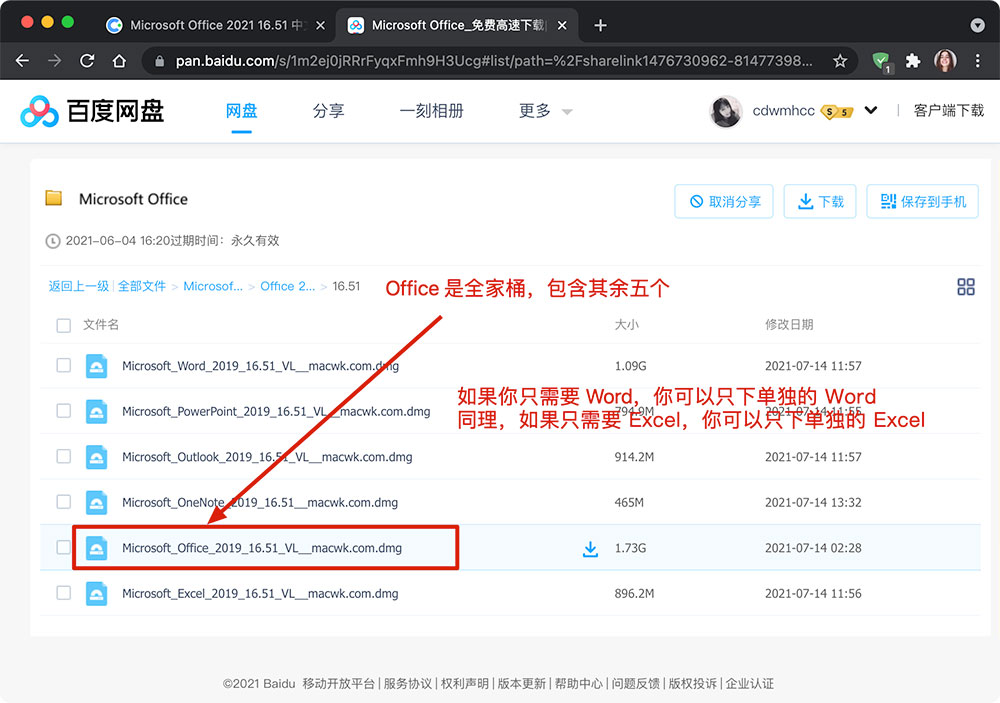View site info via the lock icon
1000x703 pixels.
point(159,61)
